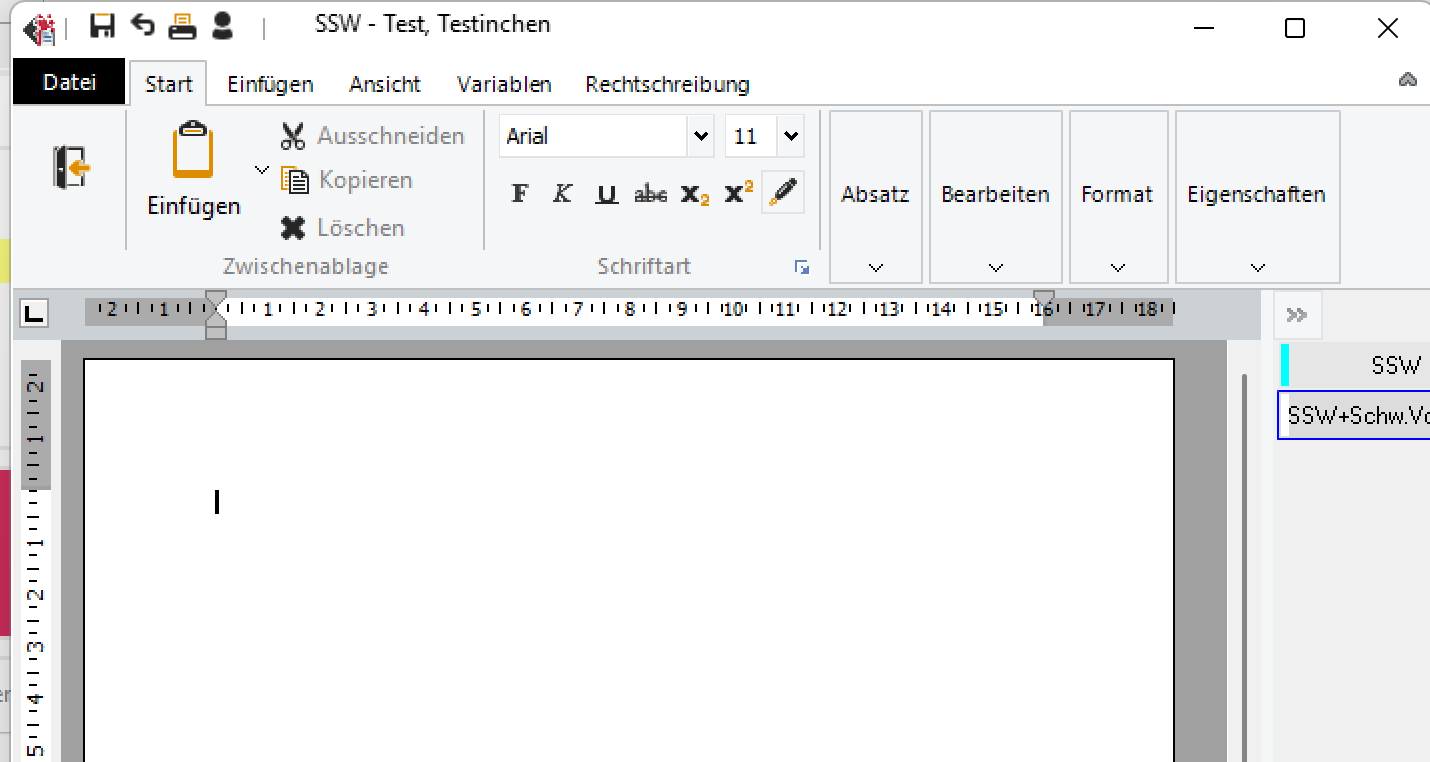Select the SSW+Schw.Vo entry in side panel
The height and width of the screenshot is (762, 1430).
tap(1355, 416)
